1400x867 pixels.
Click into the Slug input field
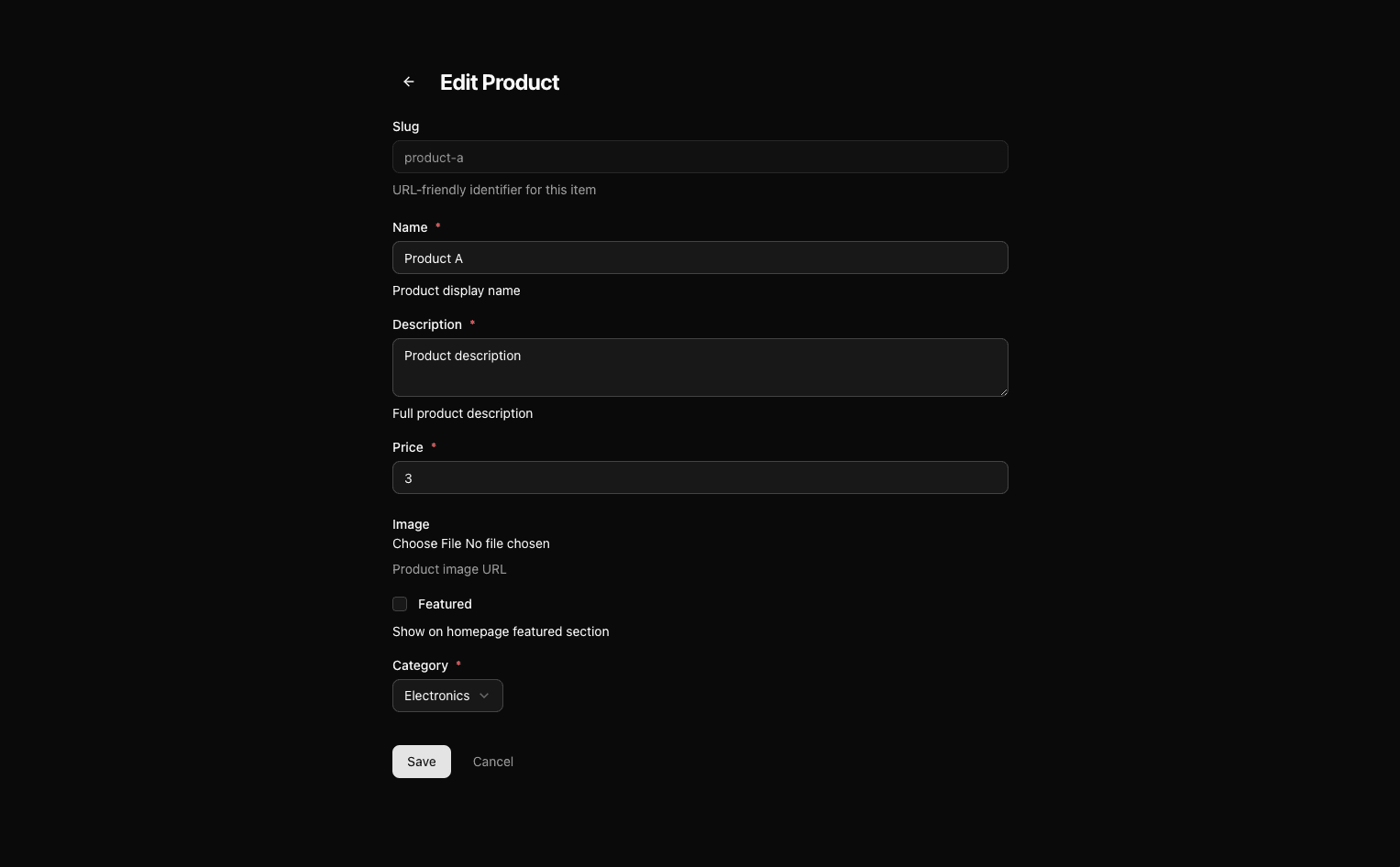[700, 157]
